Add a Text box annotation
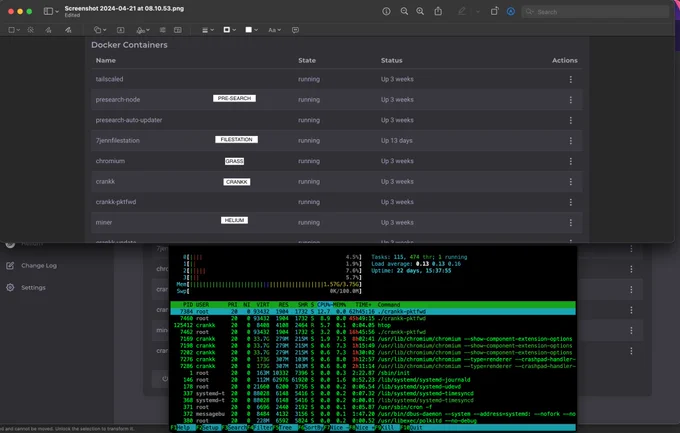The height and width of the screenshot is (433, 680). 121,30
